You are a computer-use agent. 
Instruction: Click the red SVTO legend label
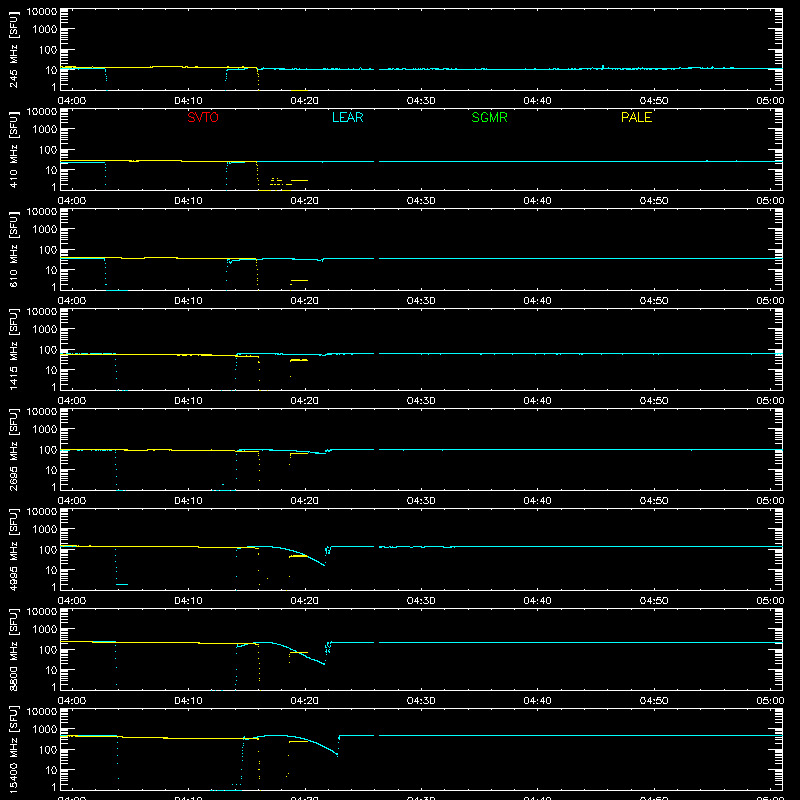pyautogui.click(x=203, y=117)
